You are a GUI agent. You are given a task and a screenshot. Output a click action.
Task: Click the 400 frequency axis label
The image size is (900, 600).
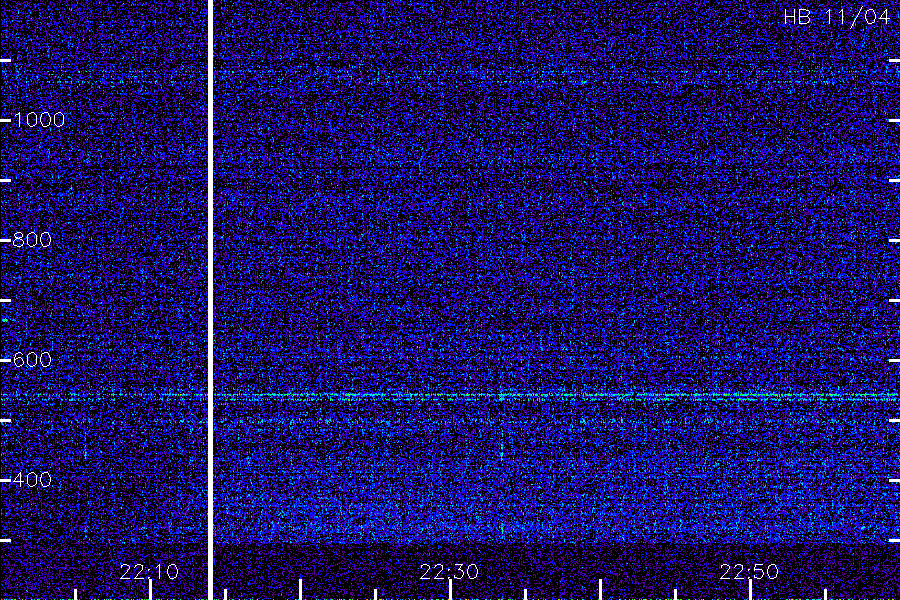(x=32, y=479)
